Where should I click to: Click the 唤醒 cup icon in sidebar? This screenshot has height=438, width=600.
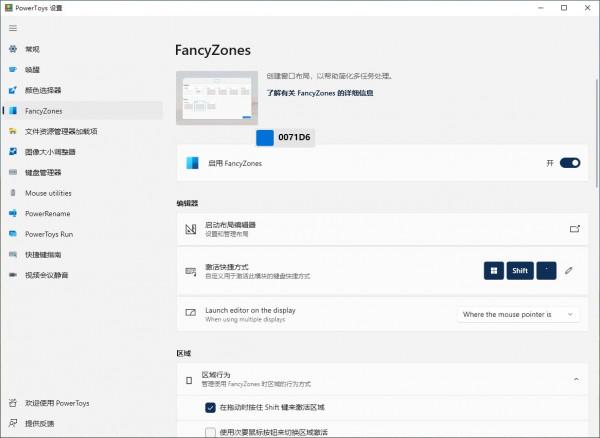[x=13, y=70]
